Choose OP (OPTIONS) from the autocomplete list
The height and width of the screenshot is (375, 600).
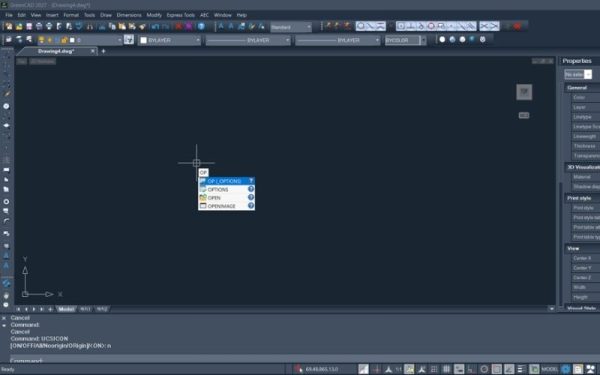(x=227, y=181)
